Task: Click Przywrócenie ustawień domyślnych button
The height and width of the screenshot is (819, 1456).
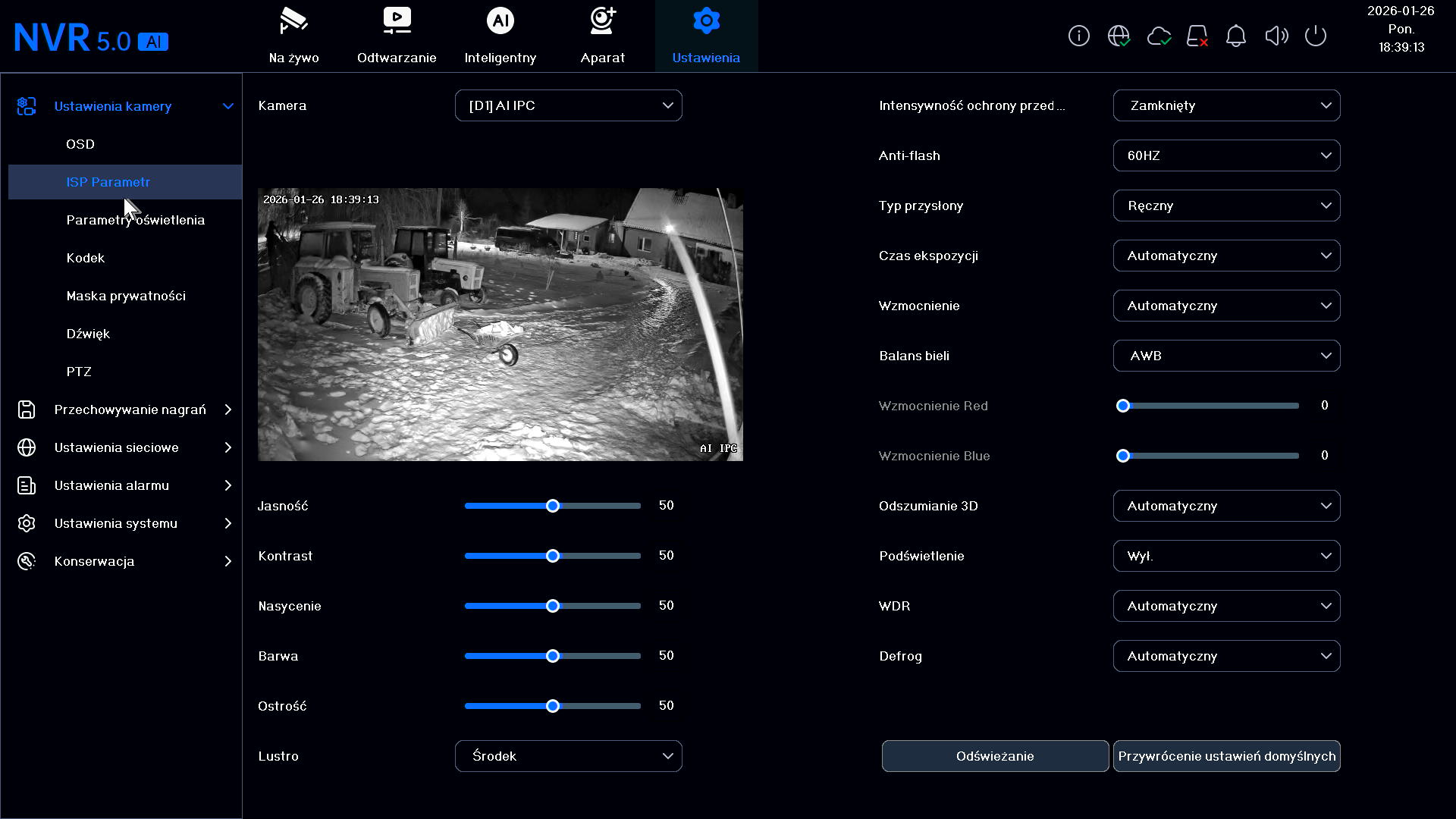Action: point(1226,756)
